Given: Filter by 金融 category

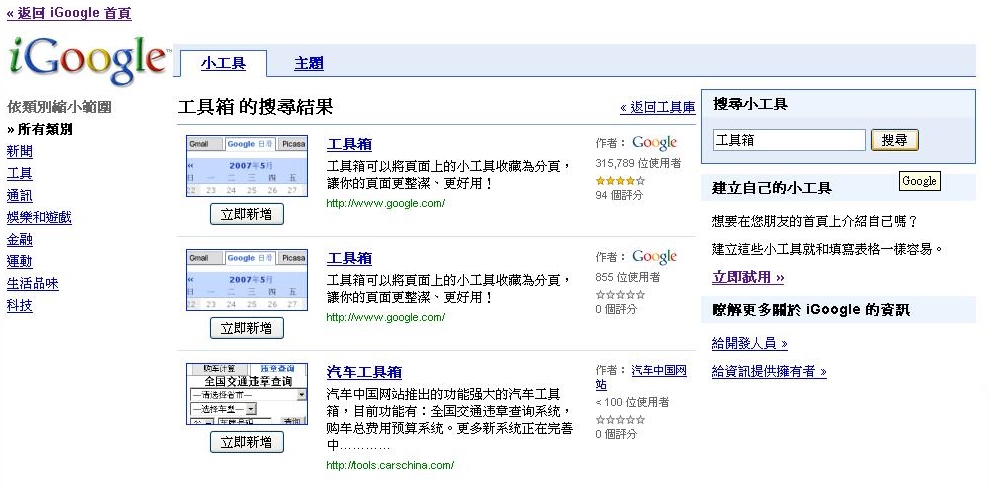Looking at the screenshot, I should coord(20,240).
